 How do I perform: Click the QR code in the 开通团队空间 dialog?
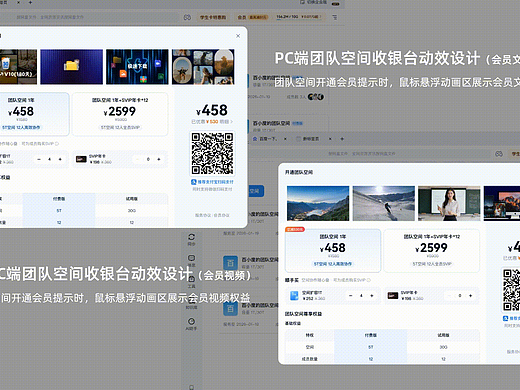click(x=511, y=290)
